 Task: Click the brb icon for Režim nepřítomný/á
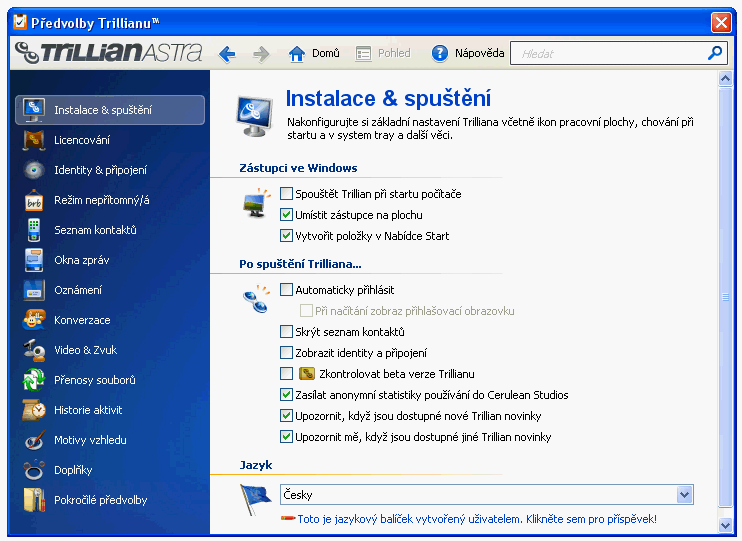34,200
